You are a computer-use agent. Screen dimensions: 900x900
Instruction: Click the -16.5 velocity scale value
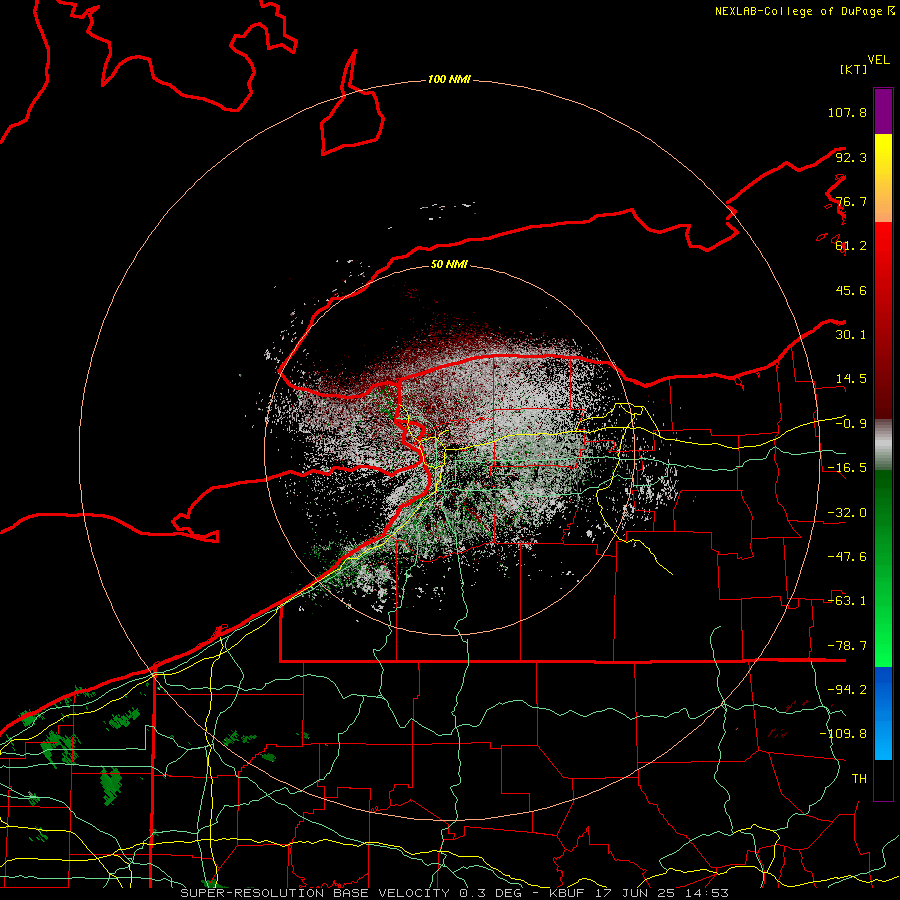pyautogui.click(x=847, y=468)
